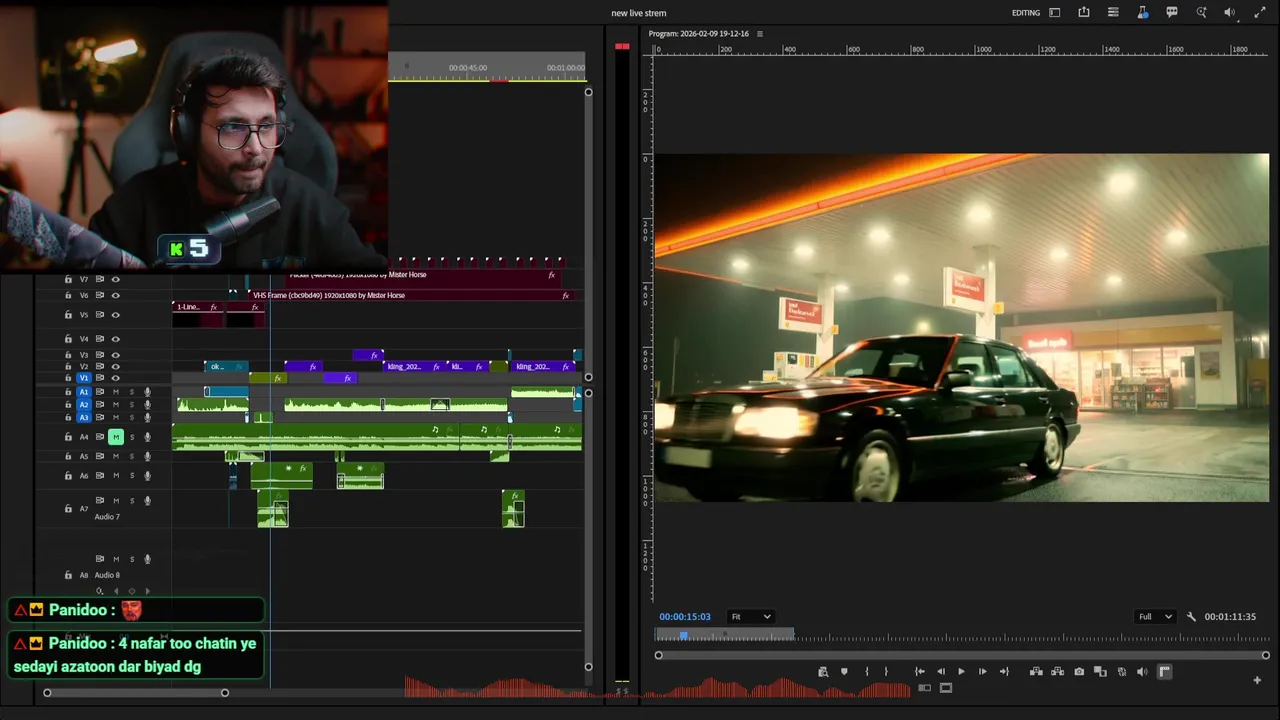Viewport: 1280px width, 720px height.
Task: Toggle sync lock on track V4
Action: point(100,339)
